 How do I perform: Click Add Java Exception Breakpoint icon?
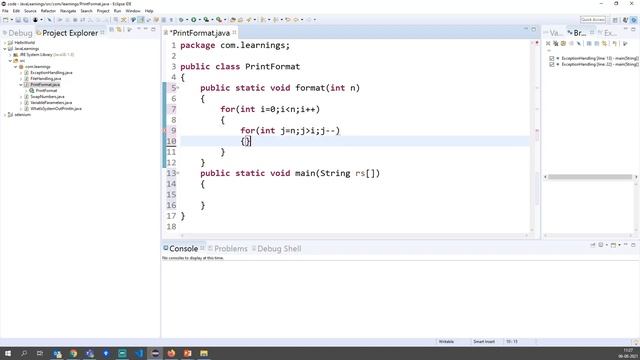615,43
